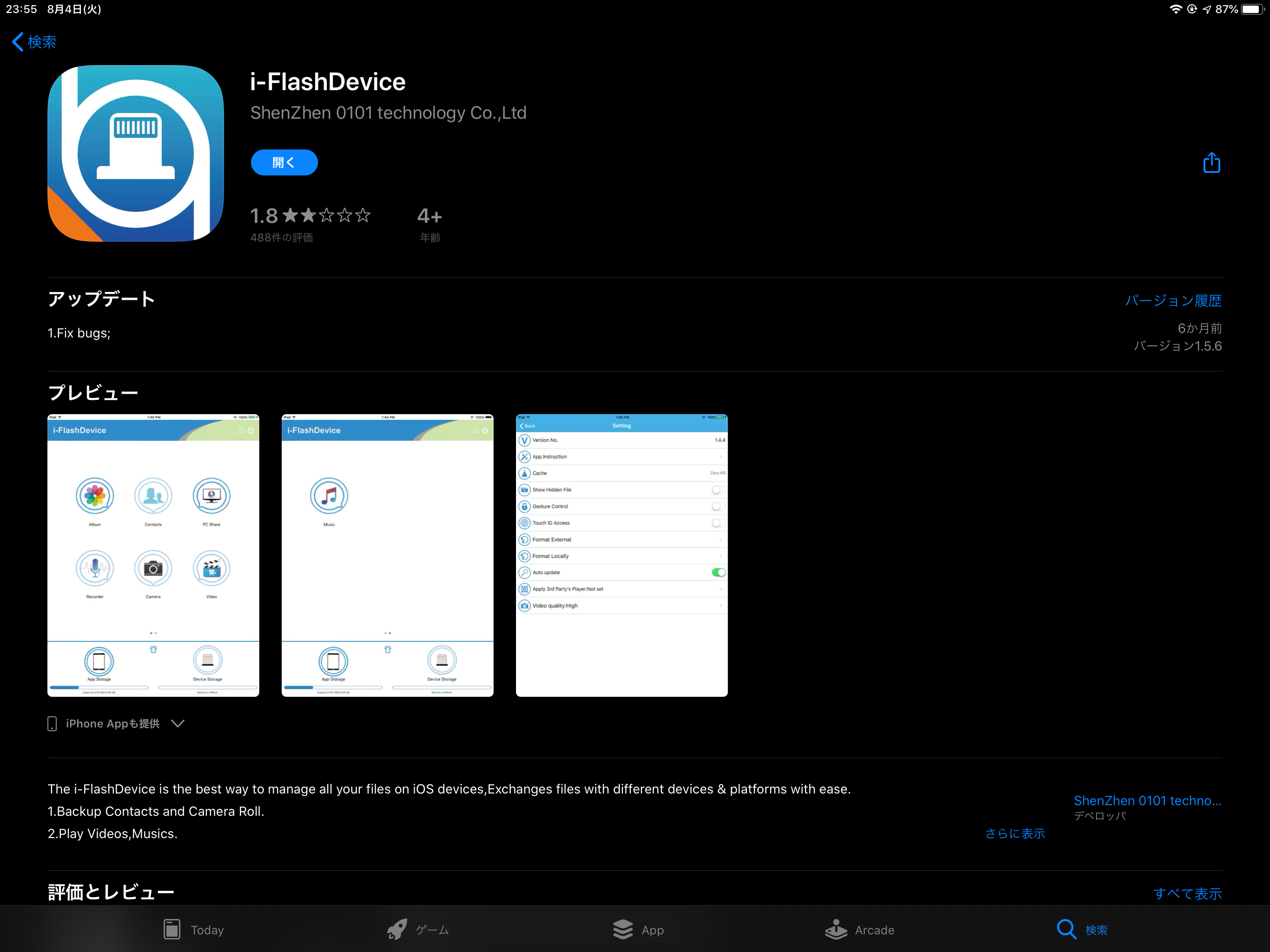Tap Device Storage icon in first preview
Image resolution: width=1270 pixels, height=952 pixels.
point(208,661)
